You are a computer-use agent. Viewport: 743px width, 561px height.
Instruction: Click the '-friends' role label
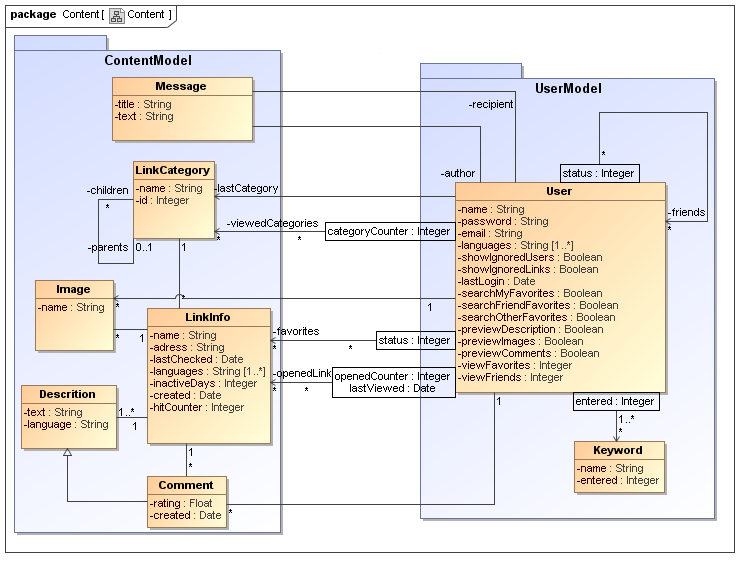click(687, 212)
